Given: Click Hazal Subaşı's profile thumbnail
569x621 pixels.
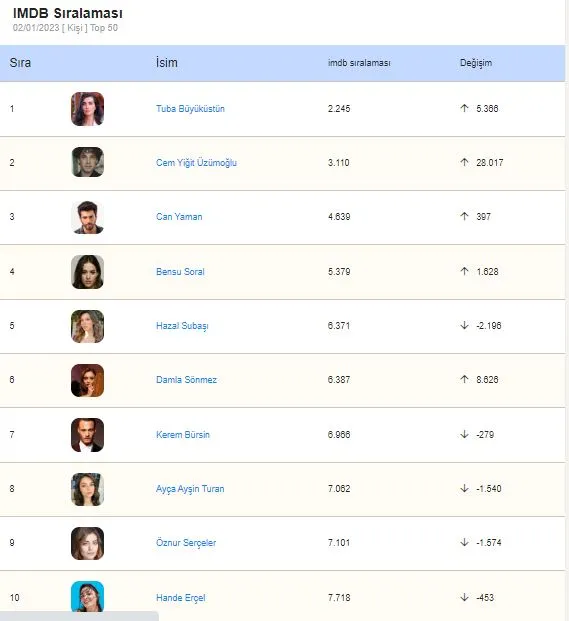Looking at the screenshot, I should [88, 326].
